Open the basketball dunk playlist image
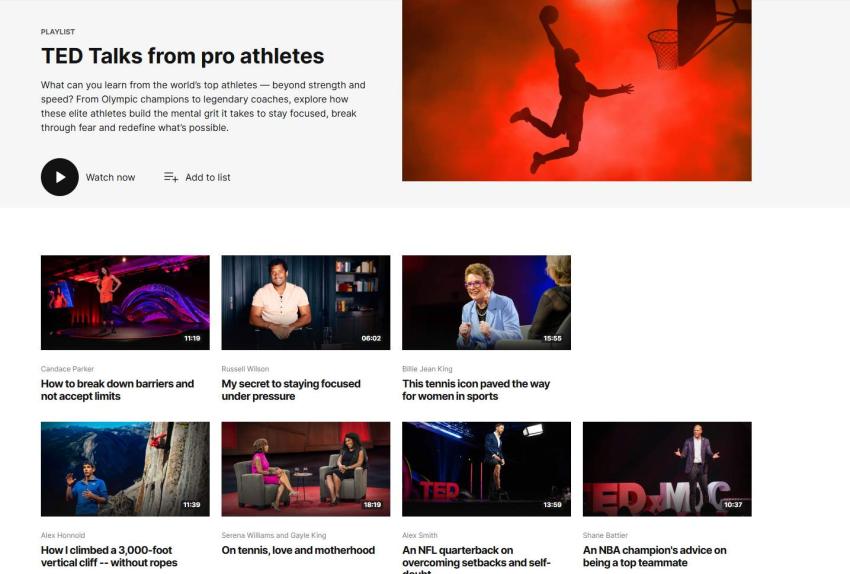The height and width of the screenshot is (574, 850). (577, 90)
